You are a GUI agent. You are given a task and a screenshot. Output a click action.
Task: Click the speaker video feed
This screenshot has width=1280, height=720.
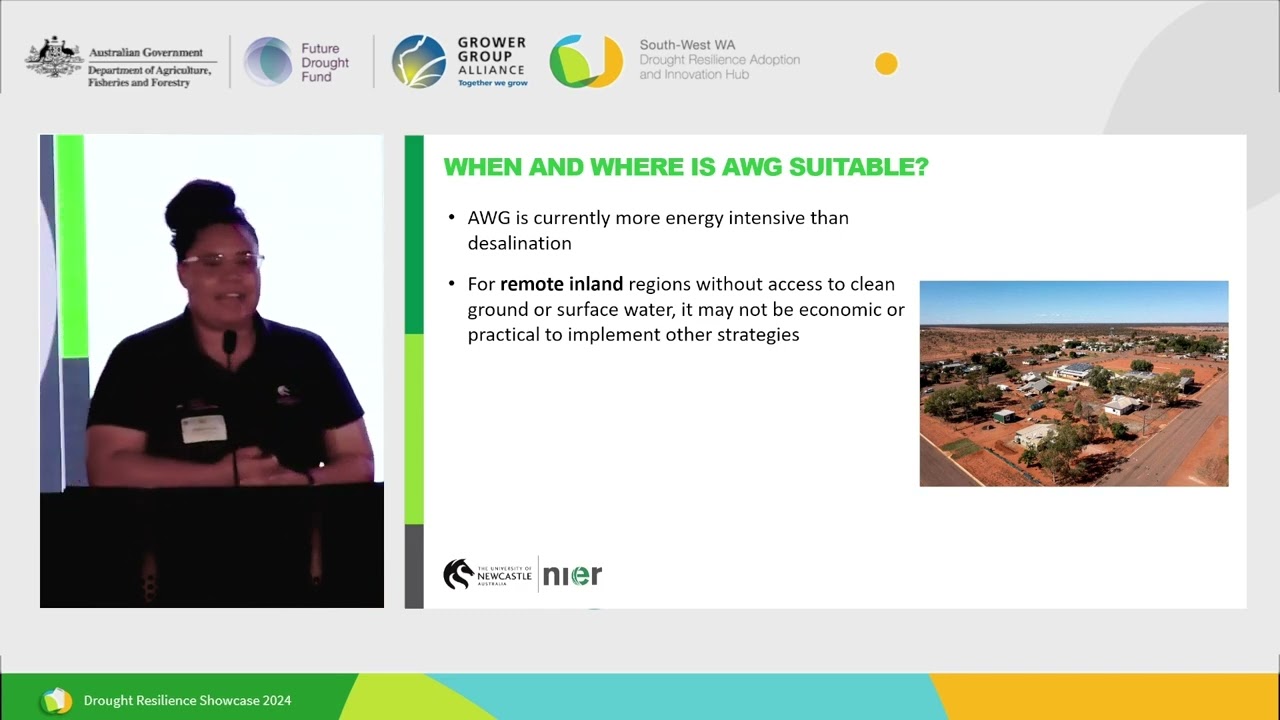[212, 371]
